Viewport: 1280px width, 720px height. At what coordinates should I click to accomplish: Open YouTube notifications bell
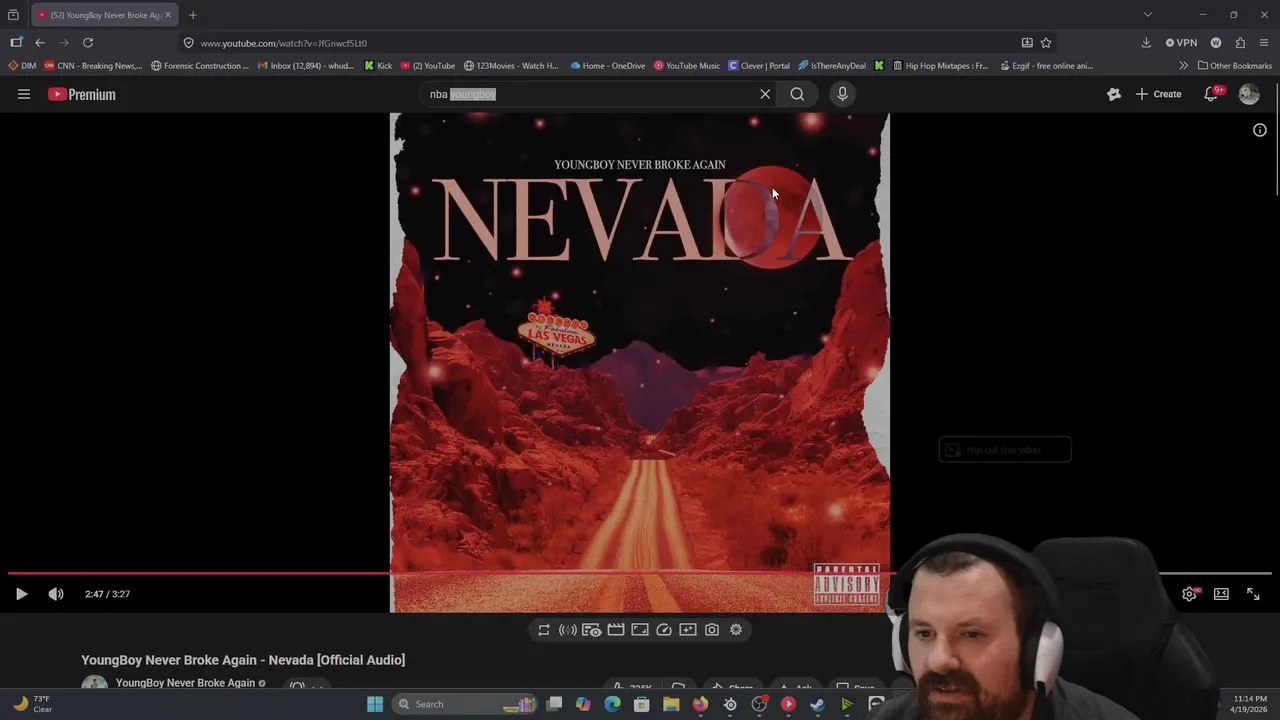1211,94
